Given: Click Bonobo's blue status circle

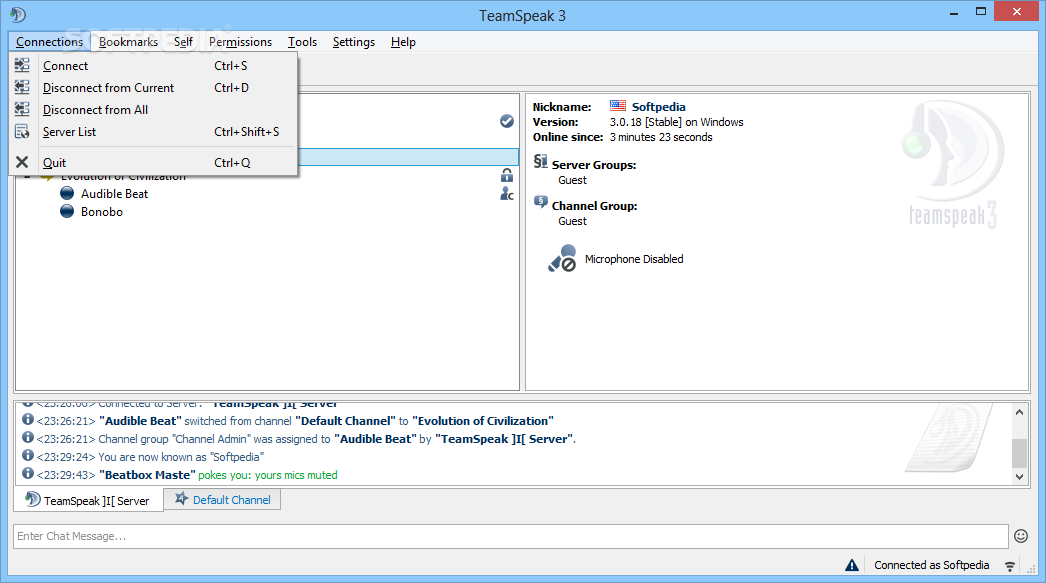Looking at the screenshot, I should [67, 211].
